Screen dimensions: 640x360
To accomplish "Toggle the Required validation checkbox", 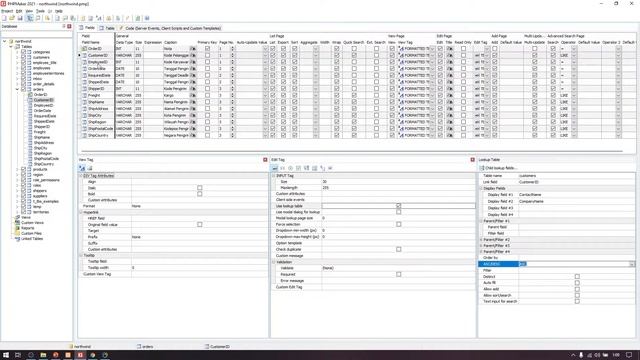I will (398, 274).
